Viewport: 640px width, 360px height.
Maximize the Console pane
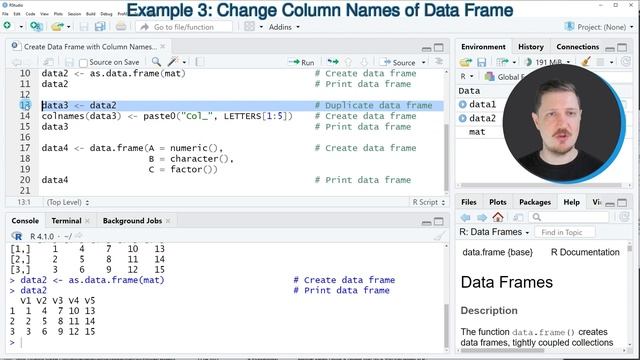point(439,222)
